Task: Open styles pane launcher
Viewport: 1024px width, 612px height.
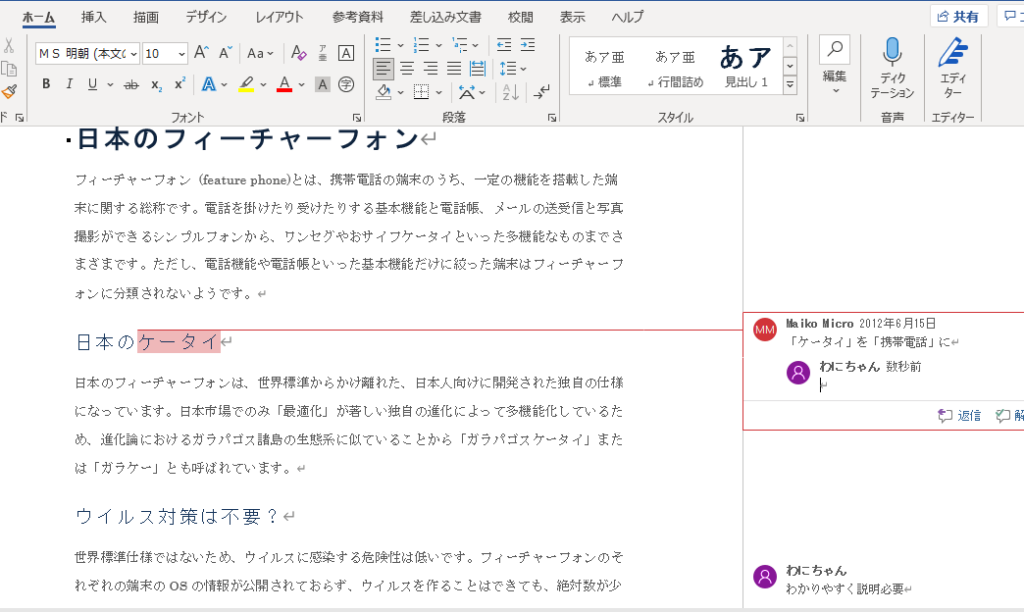Action: click(x=800, y=118)
